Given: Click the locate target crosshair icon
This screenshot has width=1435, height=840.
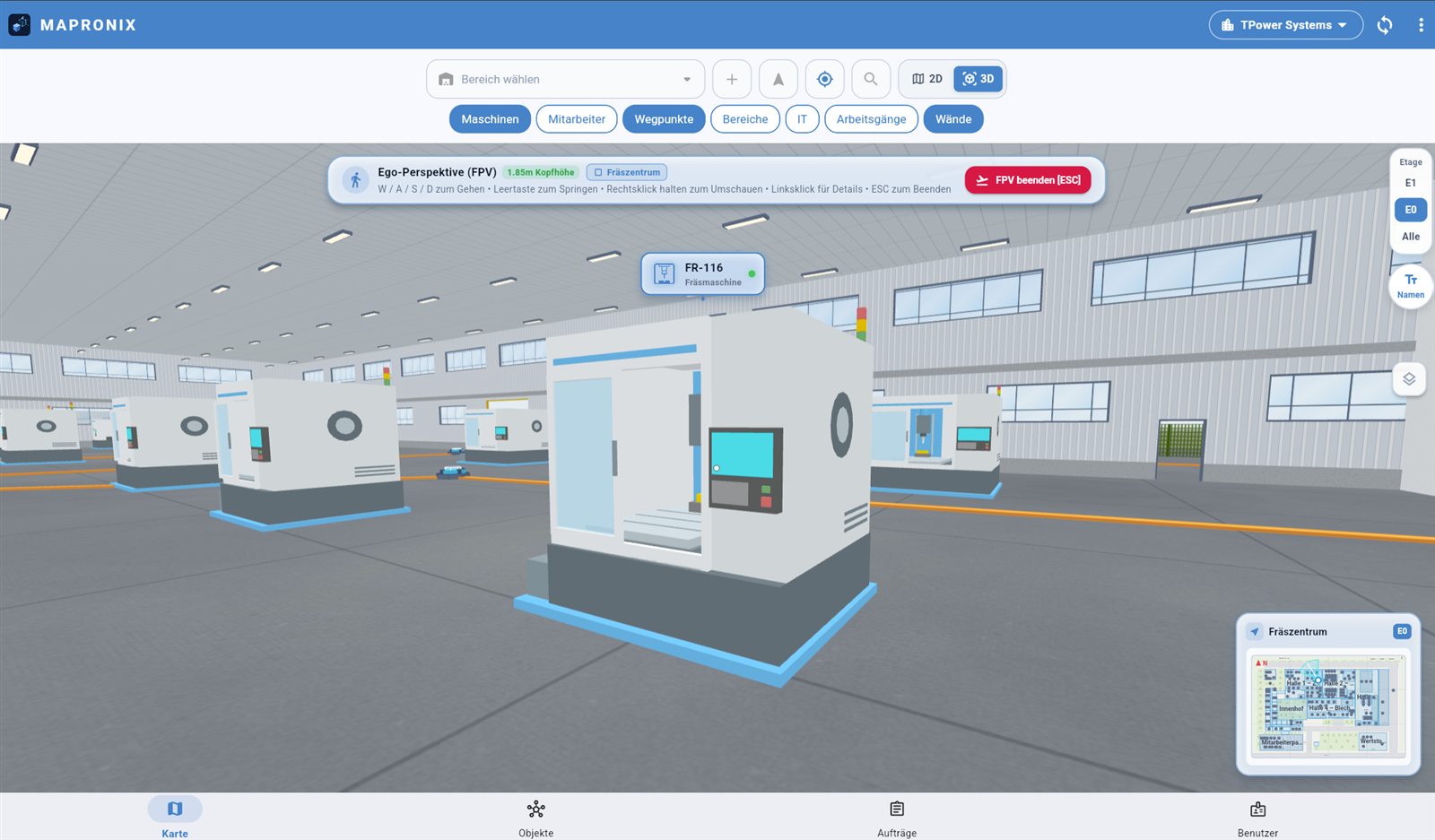Looking at the screenshot, I should [x=825, y=79].
